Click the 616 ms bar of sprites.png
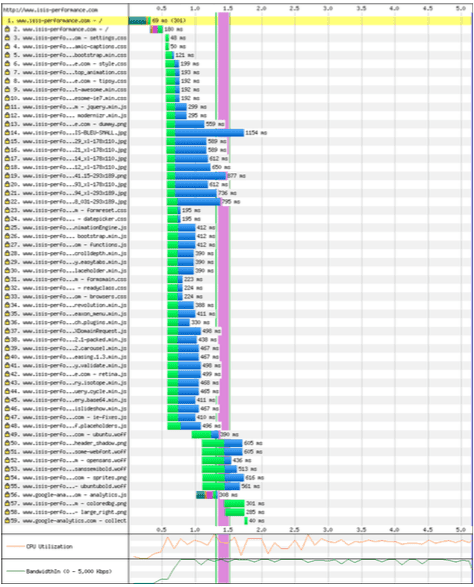 pos(223,478)
